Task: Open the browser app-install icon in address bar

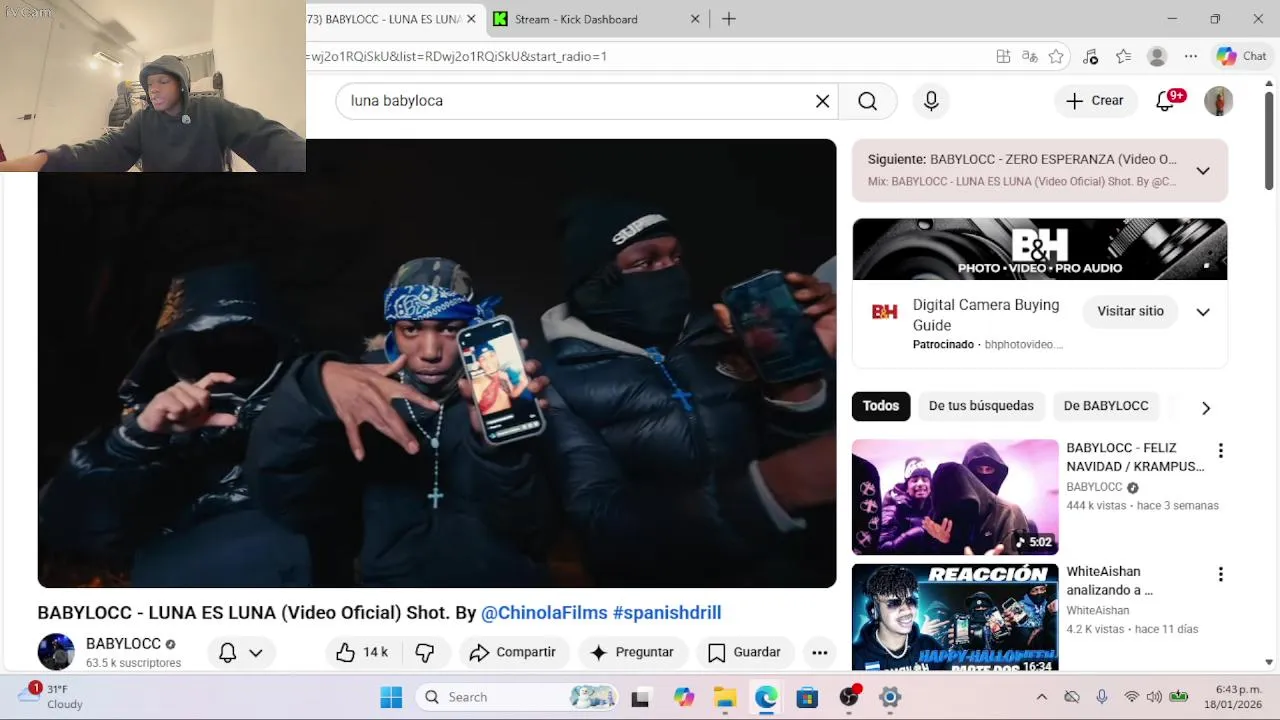Action: coord(1003,57)
